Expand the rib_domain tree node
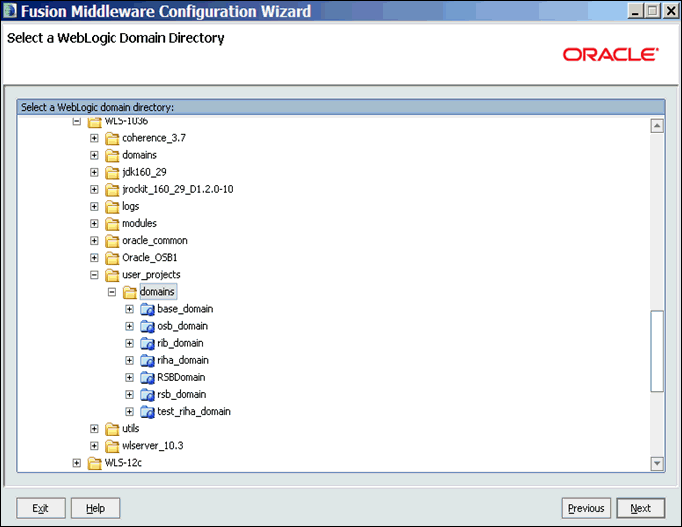The image size is (682, 527). pyautogui.click(x=129, y=344)
